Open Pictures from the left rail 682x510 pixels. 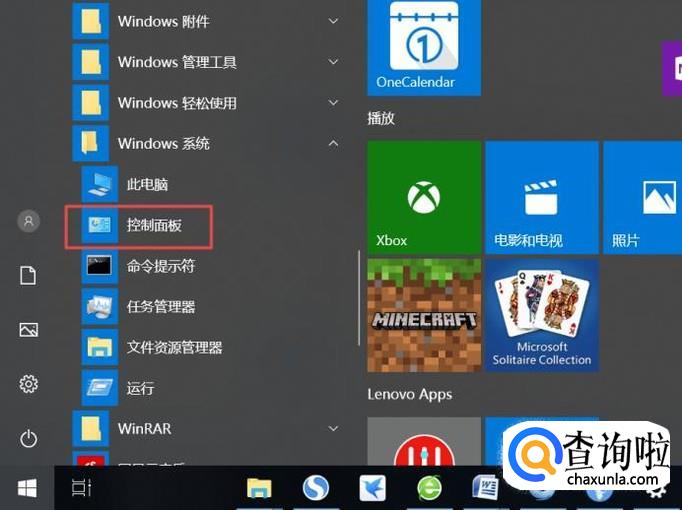click(x=29, y=330)
